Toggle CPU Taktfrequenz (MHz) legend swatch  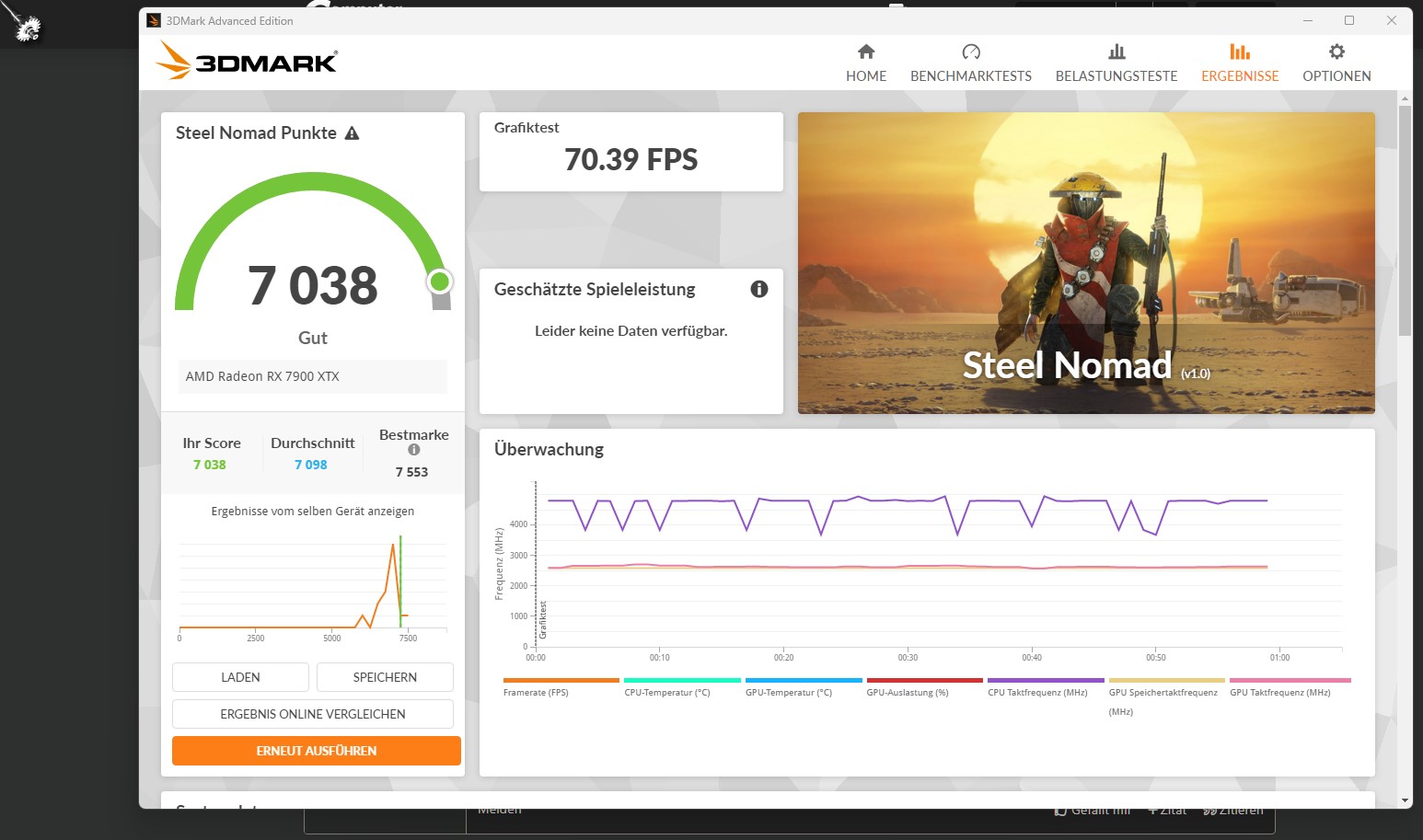1046,681
